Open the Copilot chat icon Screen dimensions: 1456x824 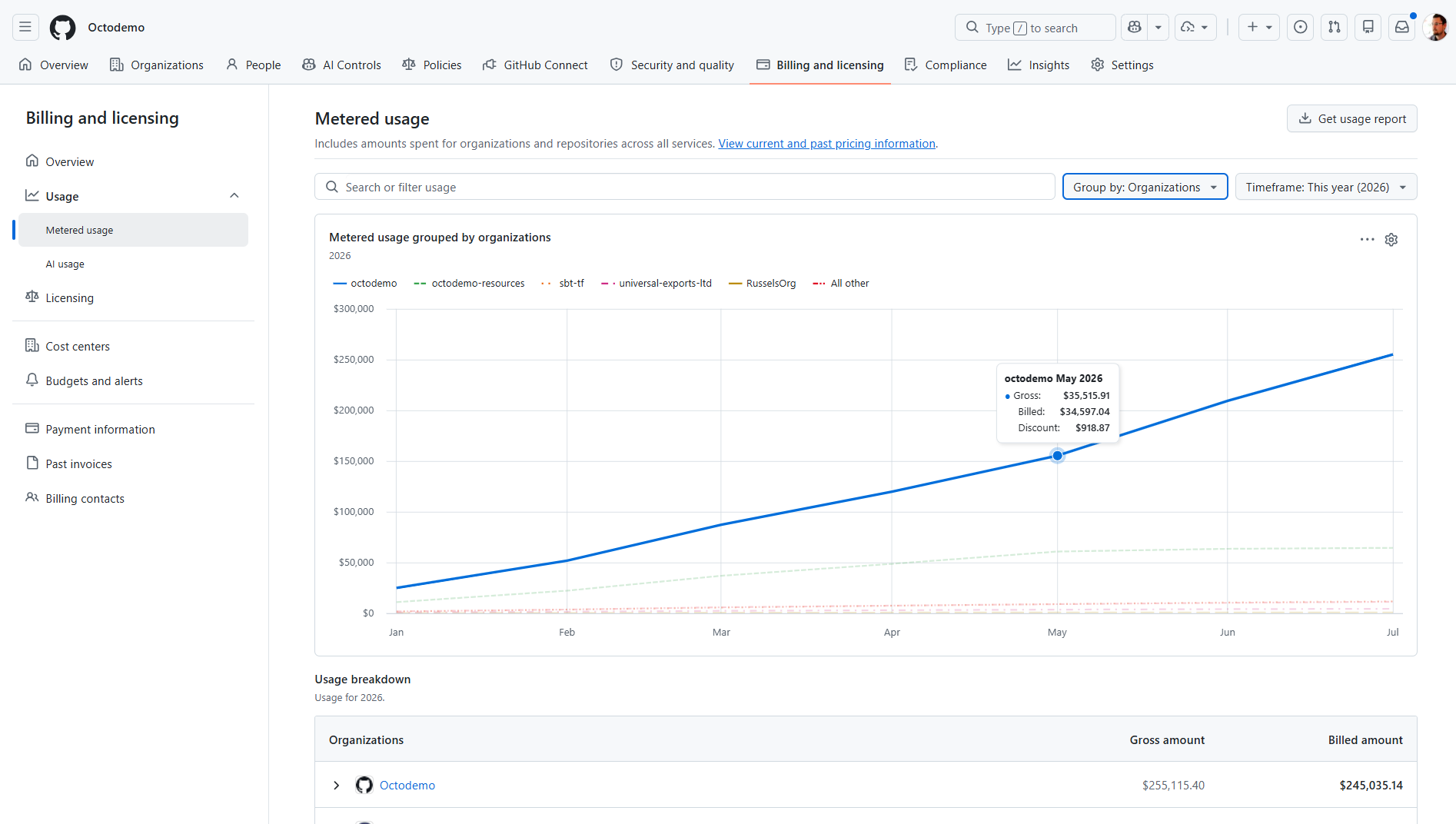1135,28
